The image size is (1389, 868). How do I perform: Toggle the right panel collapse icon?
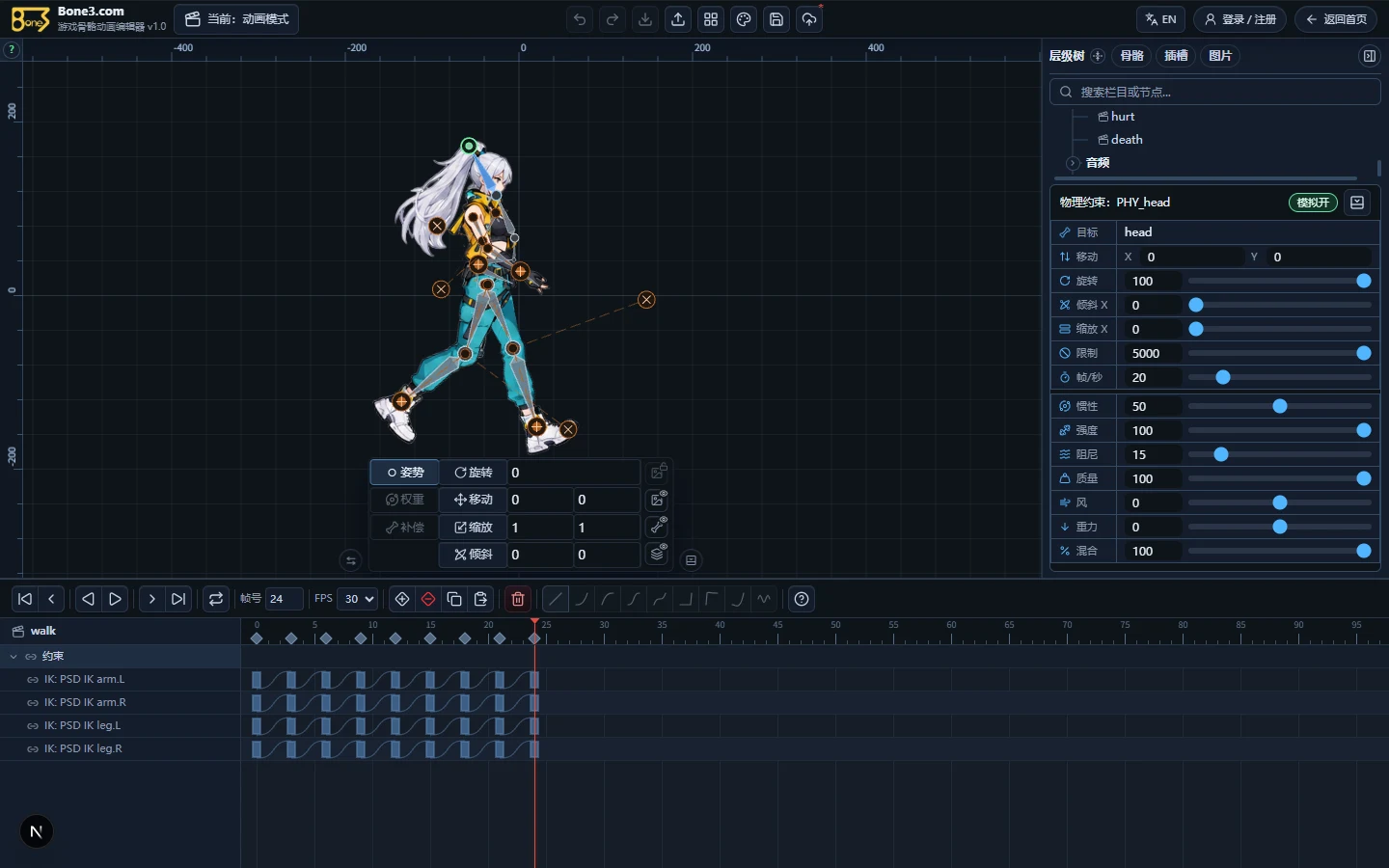click(1369, 56)
